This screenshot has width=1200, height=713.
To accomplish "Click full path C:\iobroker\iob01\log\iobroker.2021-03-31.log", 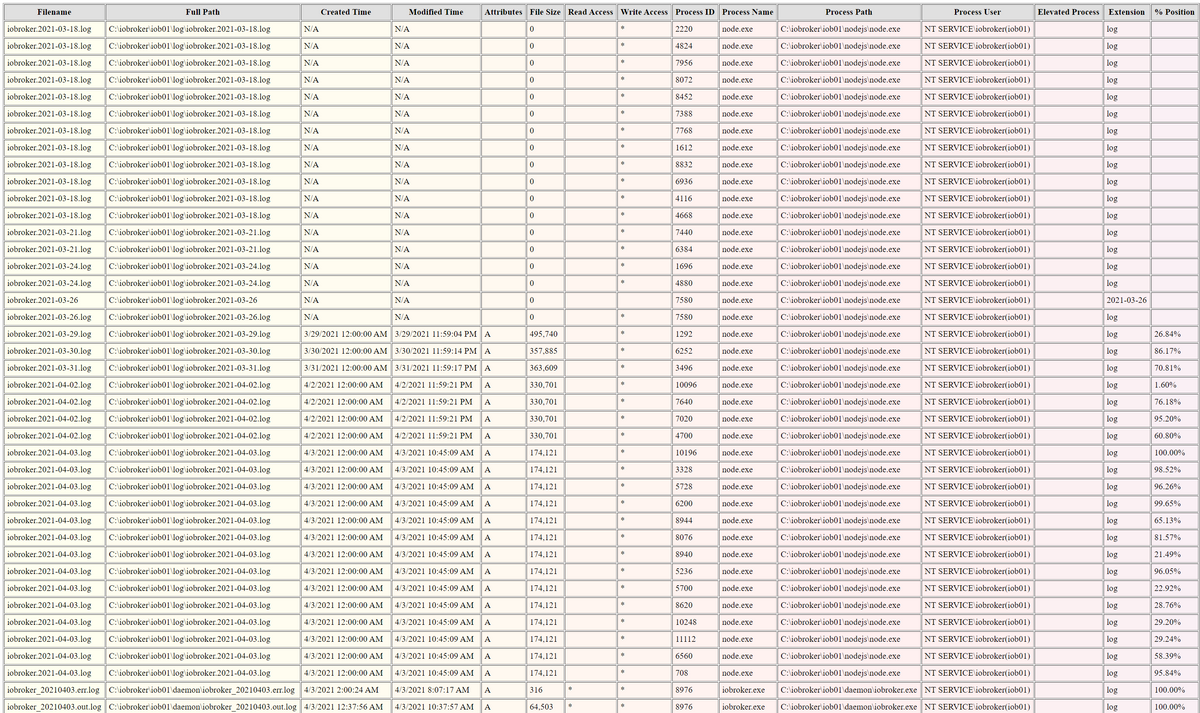I will click(202, 368).
